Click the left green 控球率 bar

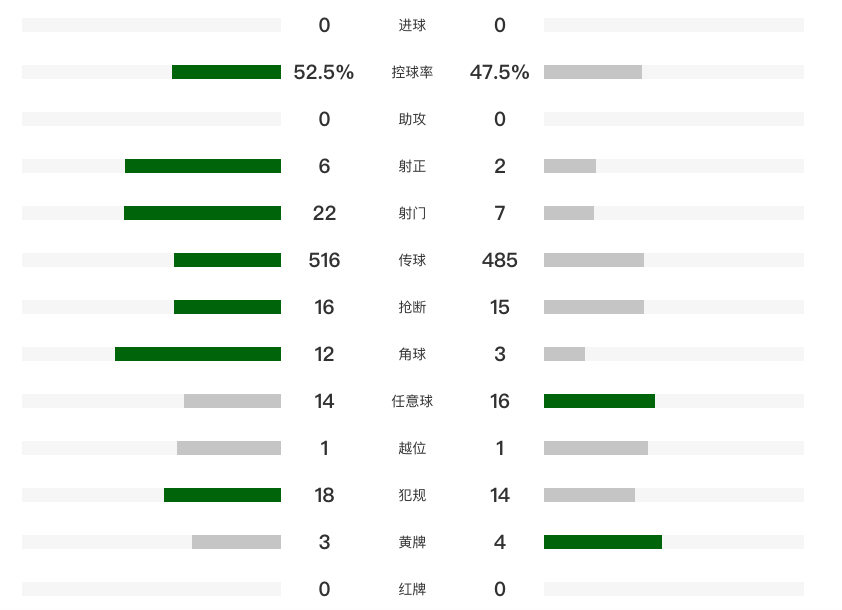[226, 72]
